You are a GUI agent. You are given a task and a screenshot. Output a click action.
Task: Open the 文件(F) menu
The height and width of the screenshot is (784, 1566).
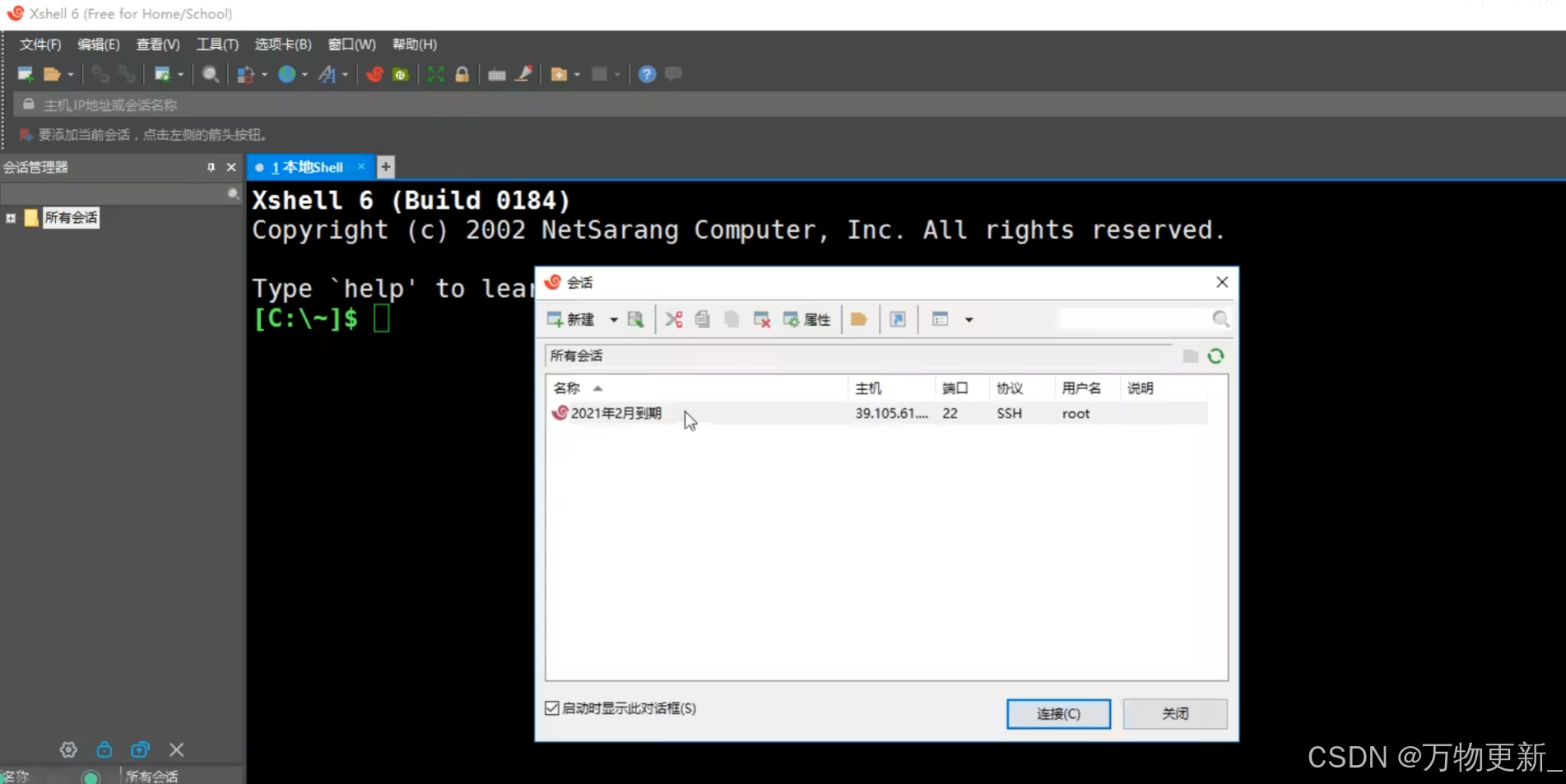(x=40, y=44)
